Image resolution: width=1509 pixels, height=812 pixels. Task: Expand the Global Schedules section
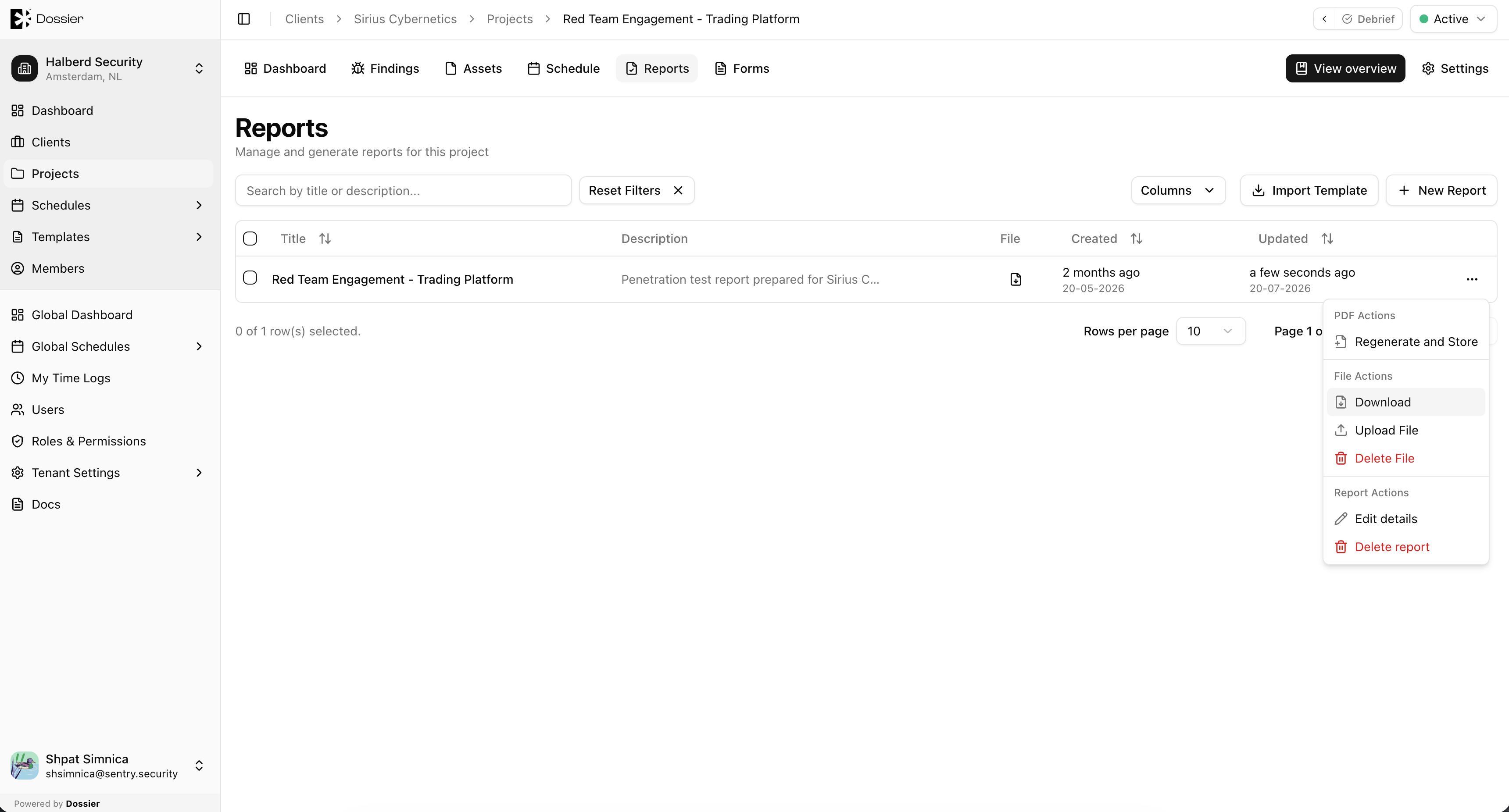pyautogui.click(x=199, y=346)
